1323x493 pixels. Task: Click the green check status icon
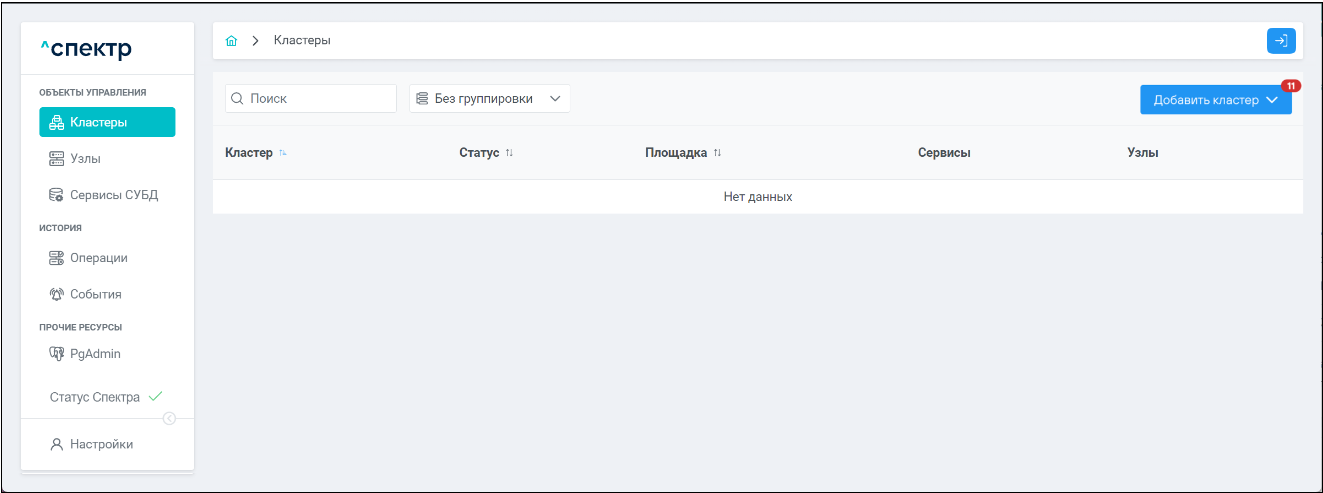point(155,397)
